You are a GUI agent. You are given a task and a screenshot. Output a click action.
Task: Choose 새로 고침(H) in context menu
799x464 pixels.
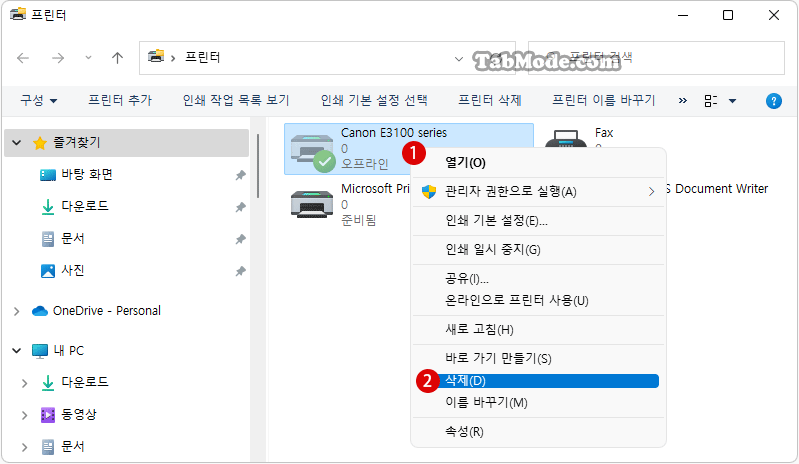click(538, 330)
